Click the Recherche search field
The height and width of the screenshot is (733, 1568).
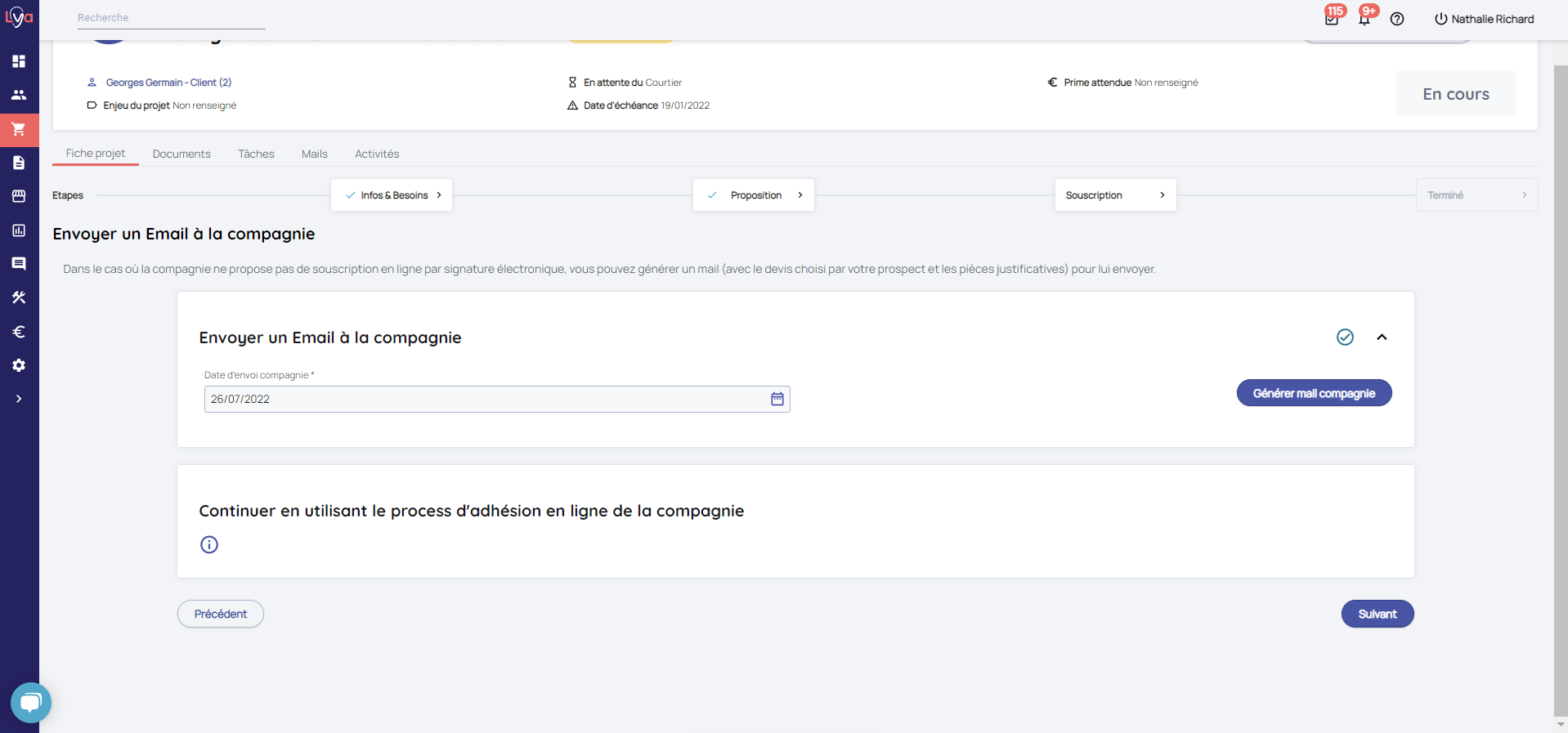pyautogui.click(x=171, y=18)
